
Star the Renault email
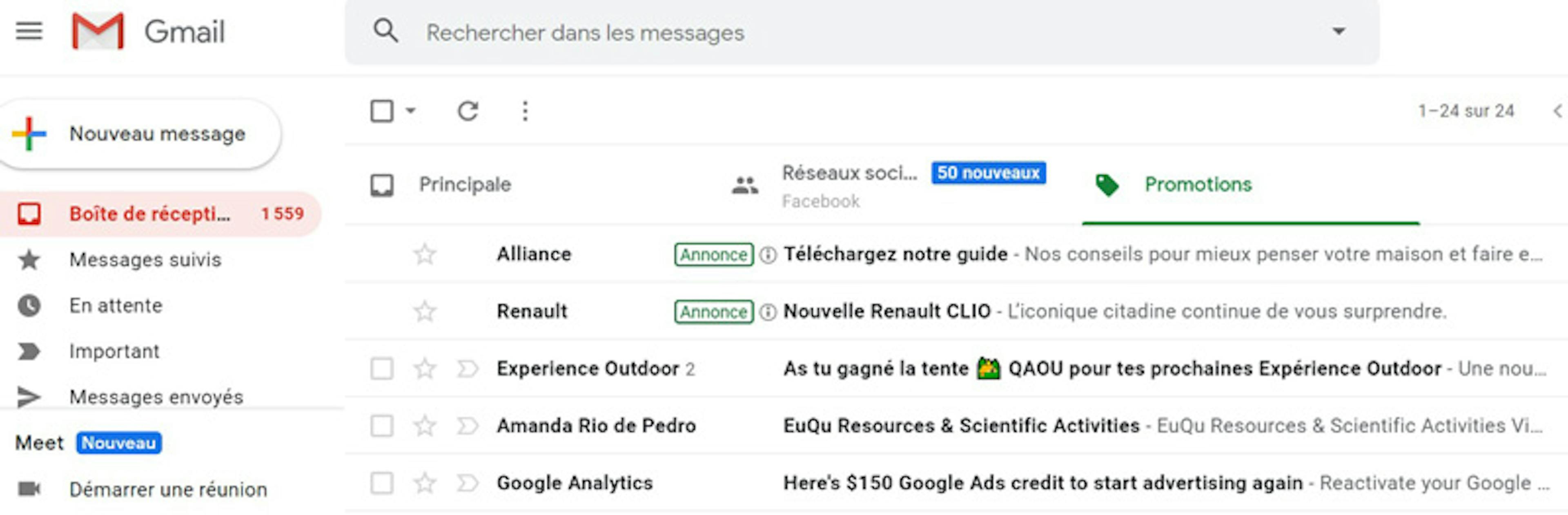click(424, 311)
